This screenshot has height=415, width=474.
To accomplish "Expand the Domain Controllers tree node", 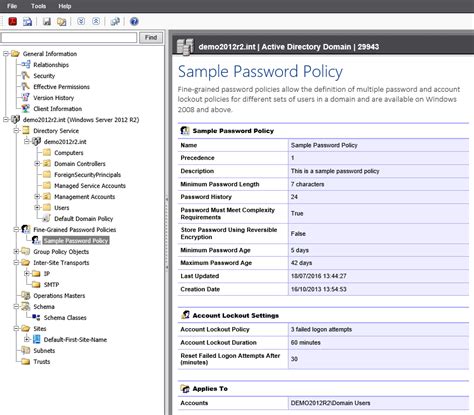I will 37,164.
